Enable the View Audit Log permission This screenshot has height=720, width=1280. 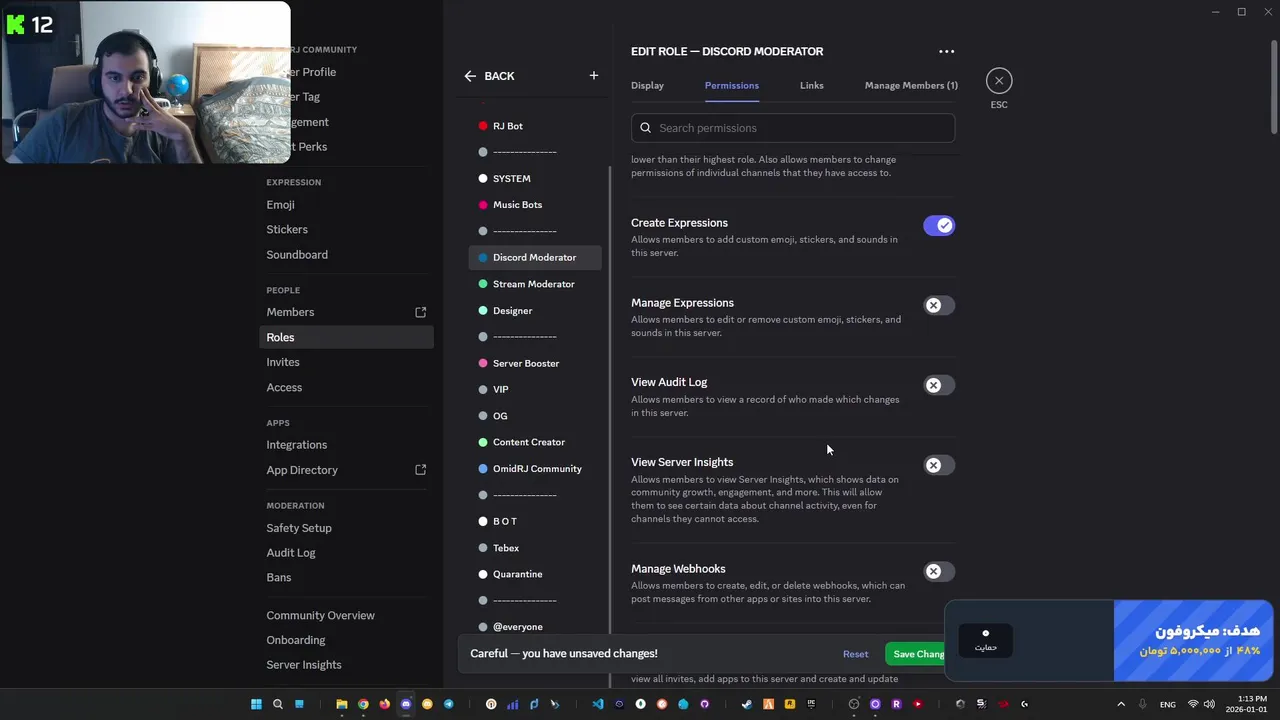click(x=939, y=386)
